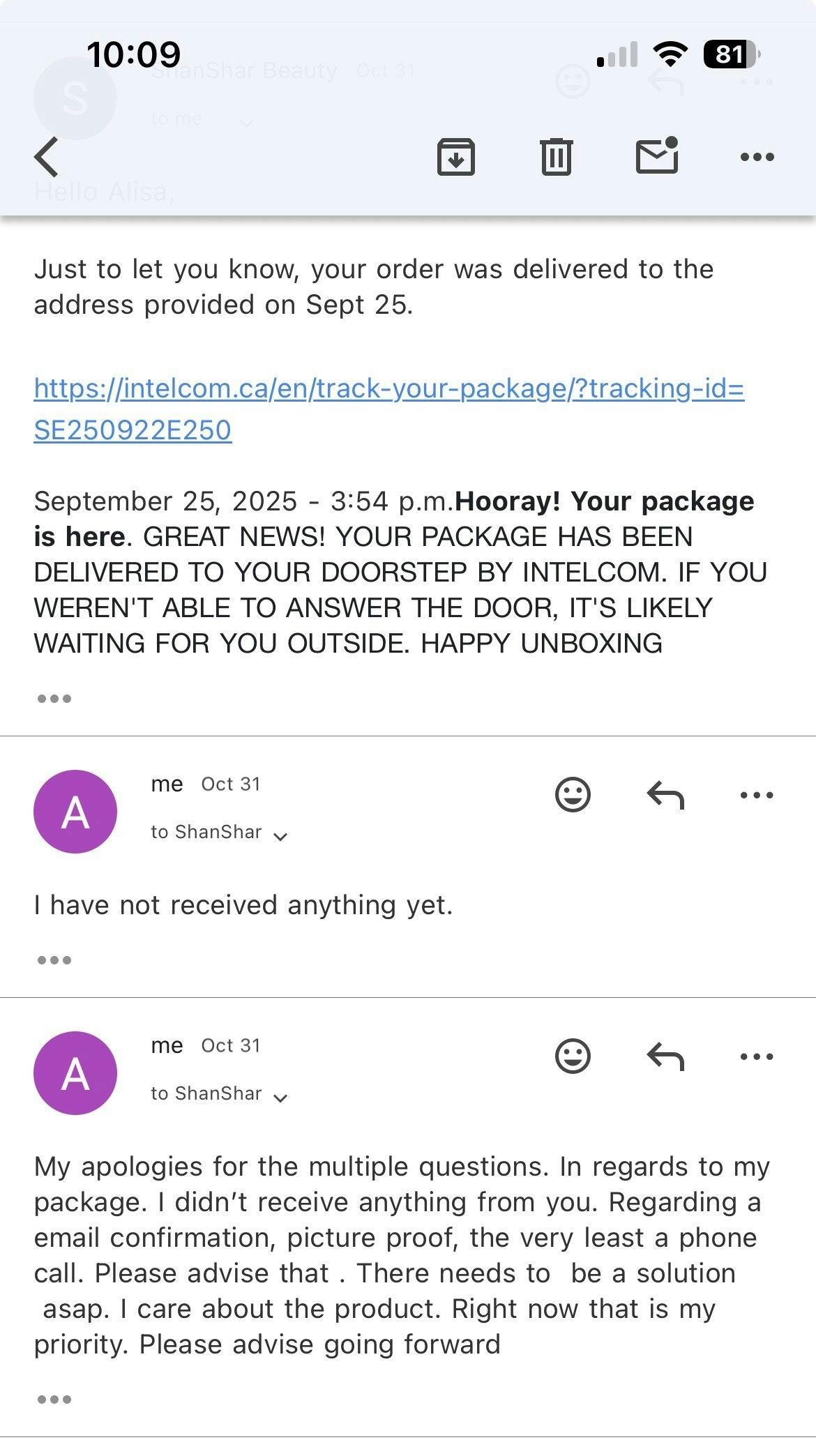Reply to the "I have not received" email
The width and height of the screenshot is (816, 1456).
pos(665,794)
